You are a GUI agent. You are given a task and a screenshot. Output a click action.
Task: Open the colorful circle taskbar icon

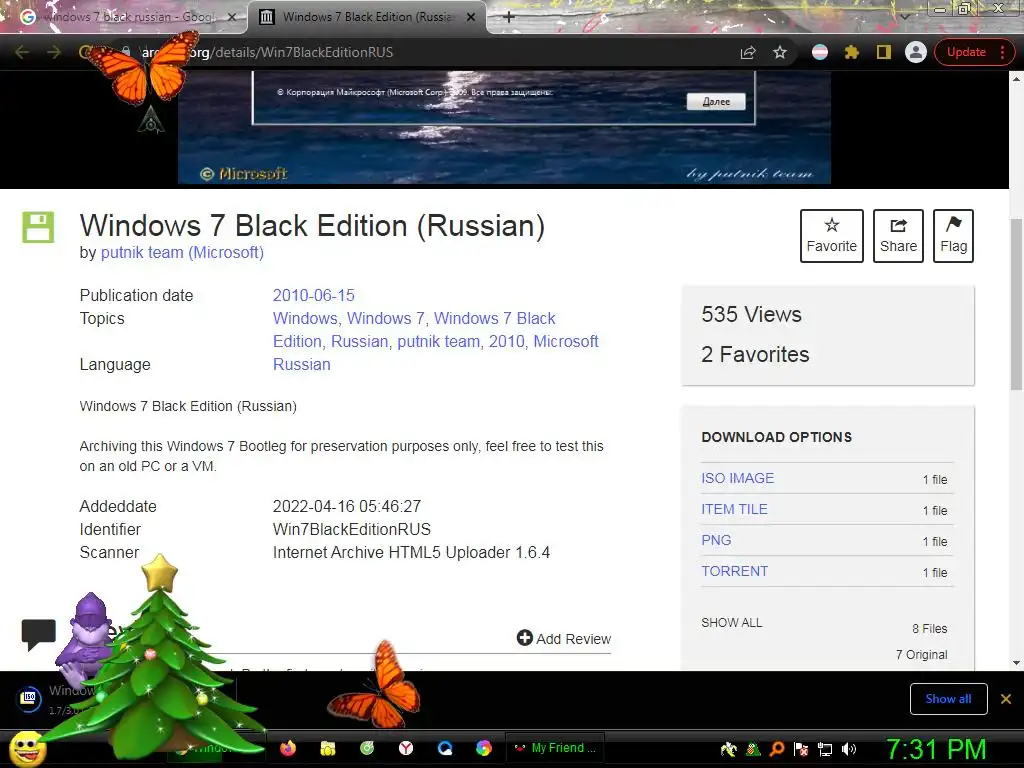(484, 748)
